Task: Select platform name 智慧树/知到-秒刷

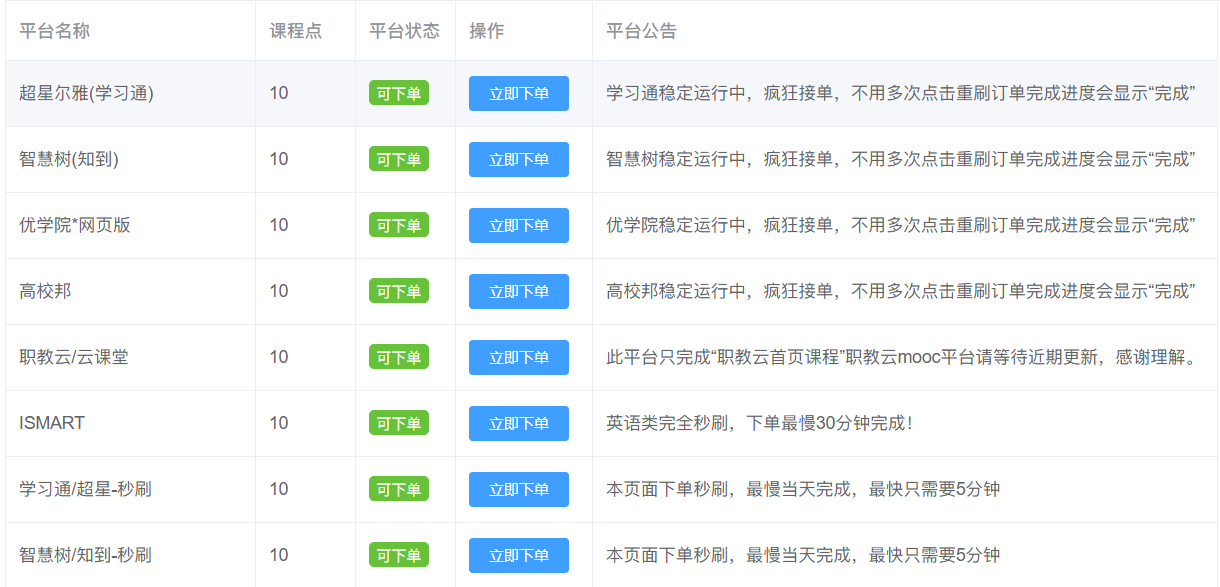Action: coord(85,555)
